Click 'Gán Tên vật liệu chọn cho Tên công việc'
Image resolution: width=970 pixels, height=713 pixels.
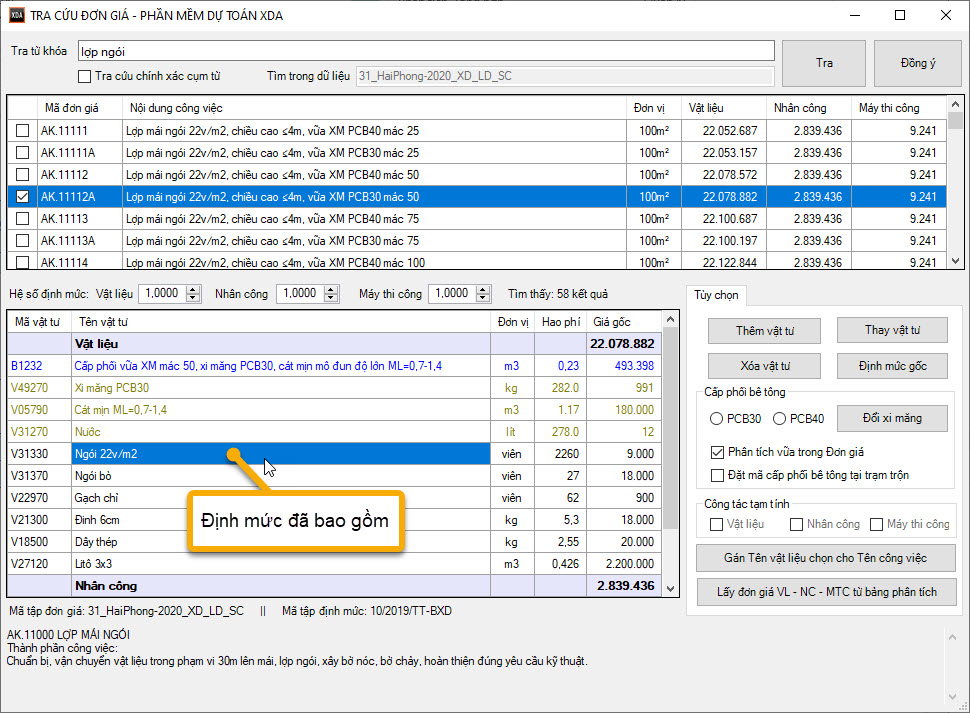click(826, 558)
